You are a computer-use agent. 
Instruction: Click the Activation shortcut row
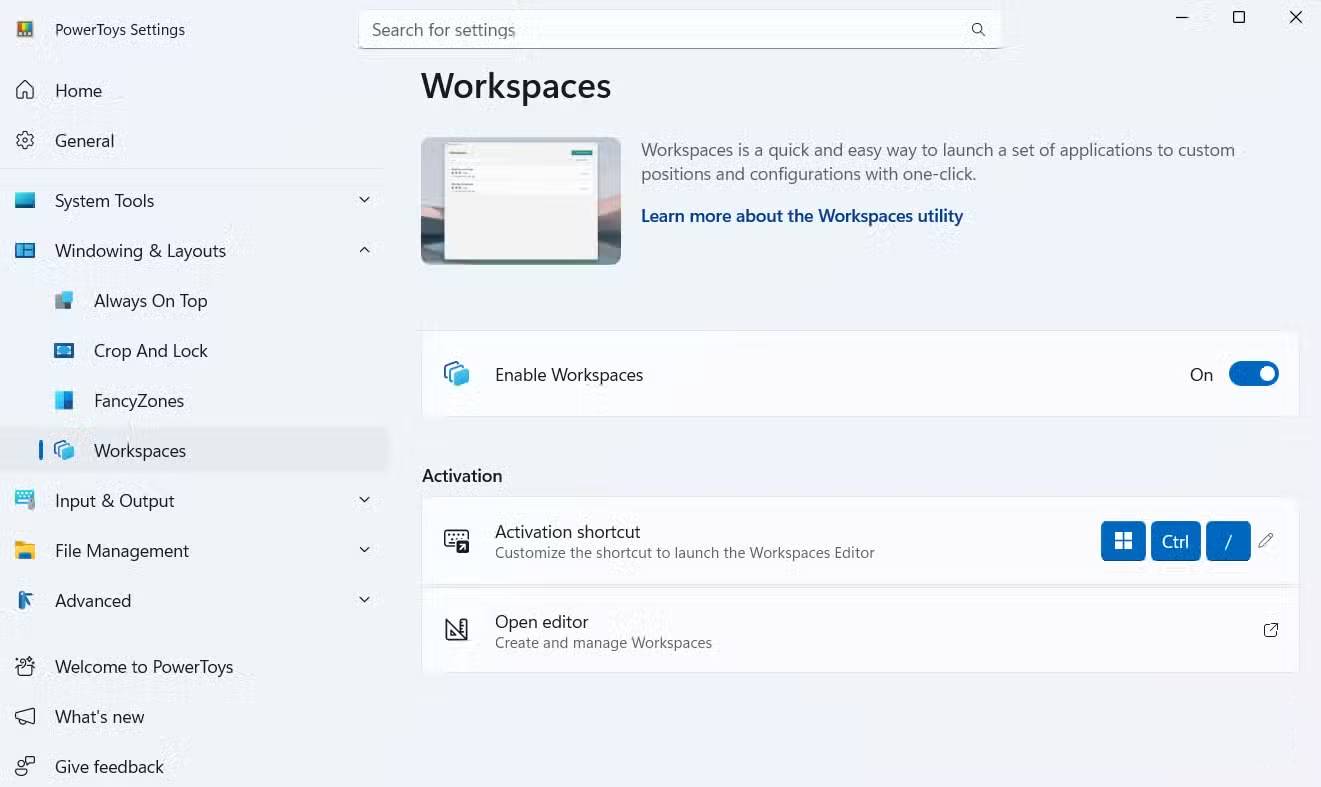click(860, 541)
